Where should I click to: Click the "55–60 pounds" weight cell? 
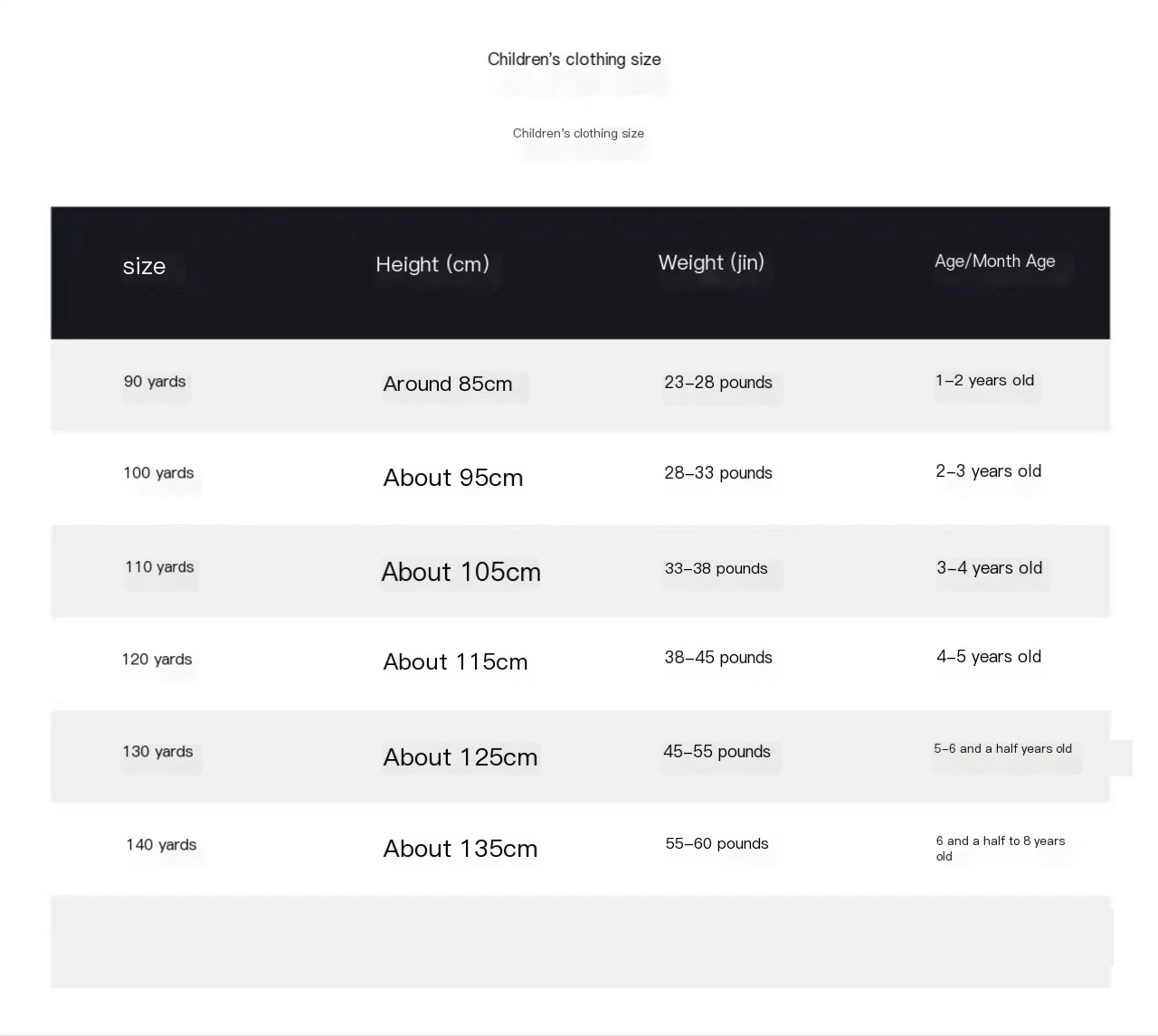[717, 844]
